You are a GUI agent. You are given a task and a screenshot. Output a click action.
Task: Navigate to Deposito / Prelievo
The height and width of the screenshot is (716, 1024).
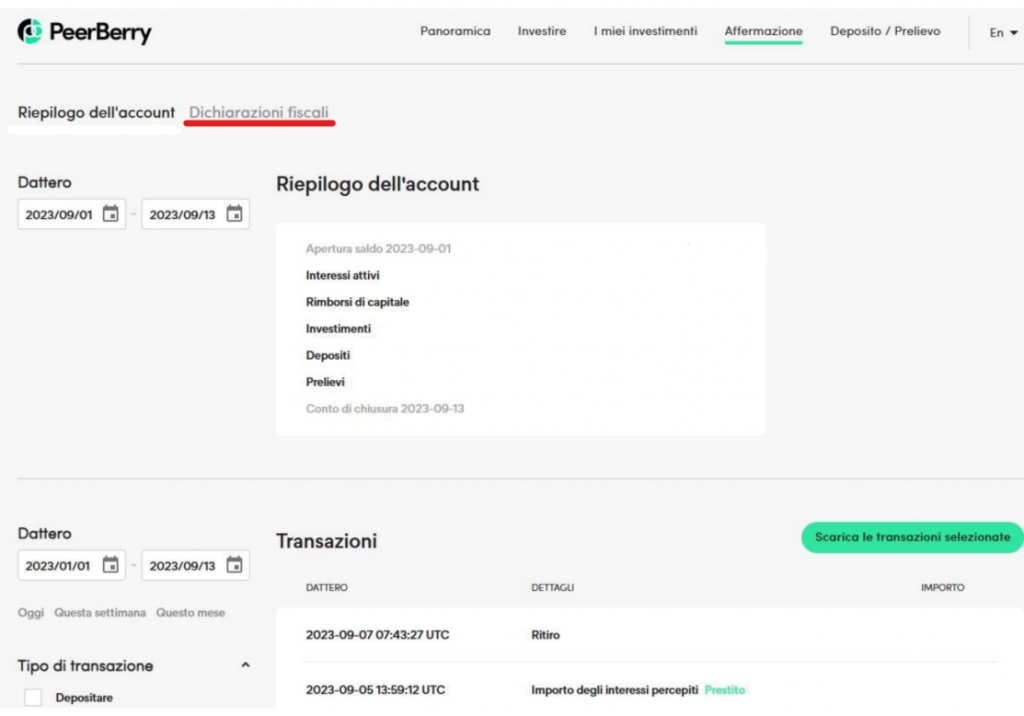(x=885, y=32)
